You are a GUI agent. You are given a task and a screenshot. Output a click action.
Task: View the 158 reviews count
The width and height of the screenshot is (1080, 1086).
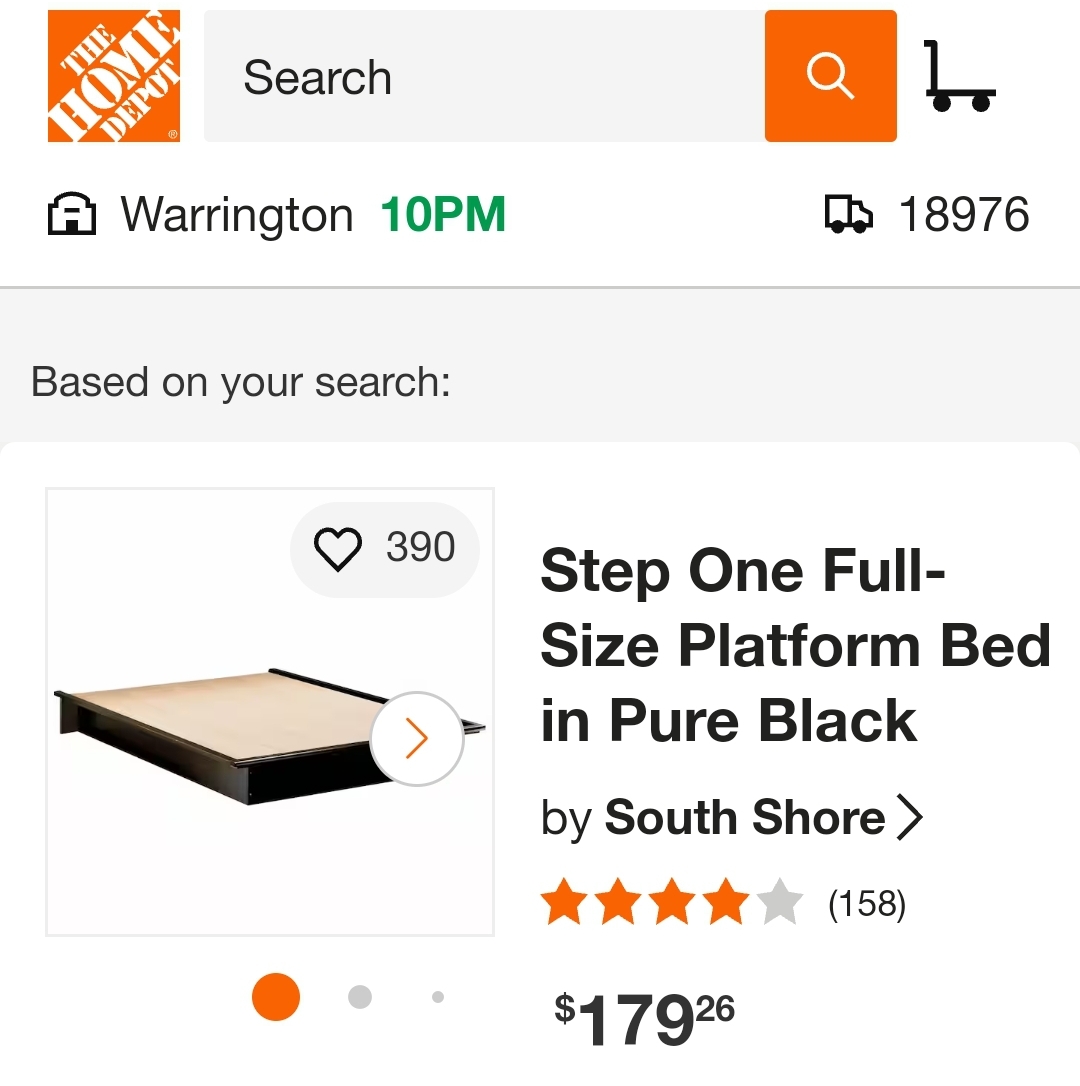[866, 904]
